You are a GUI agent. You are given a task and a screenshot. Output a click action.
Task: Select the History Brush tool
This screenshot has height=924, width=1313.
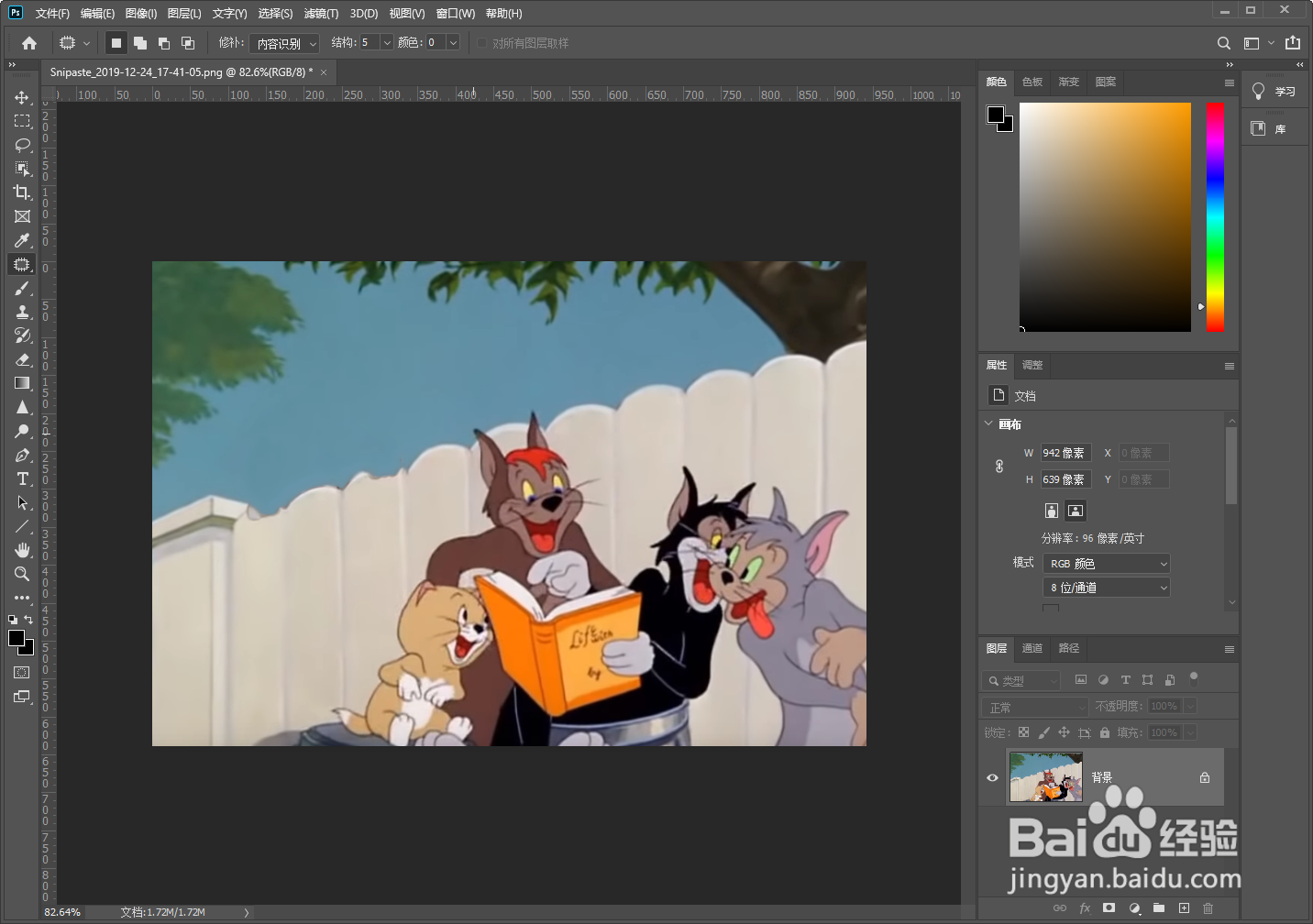tap(22, 335)
